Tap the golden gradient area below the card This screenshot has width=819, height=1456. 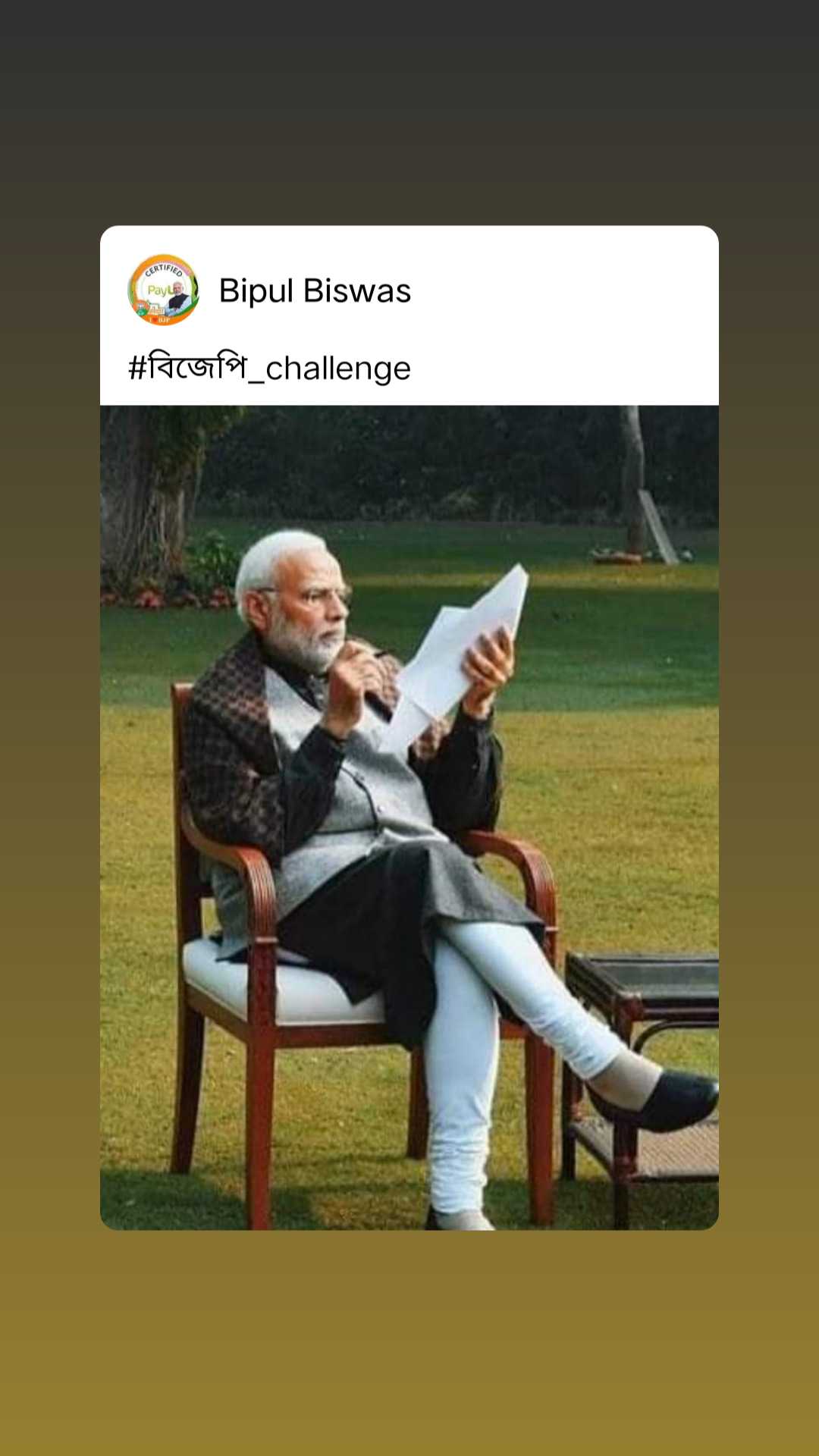click(409, 1342)
